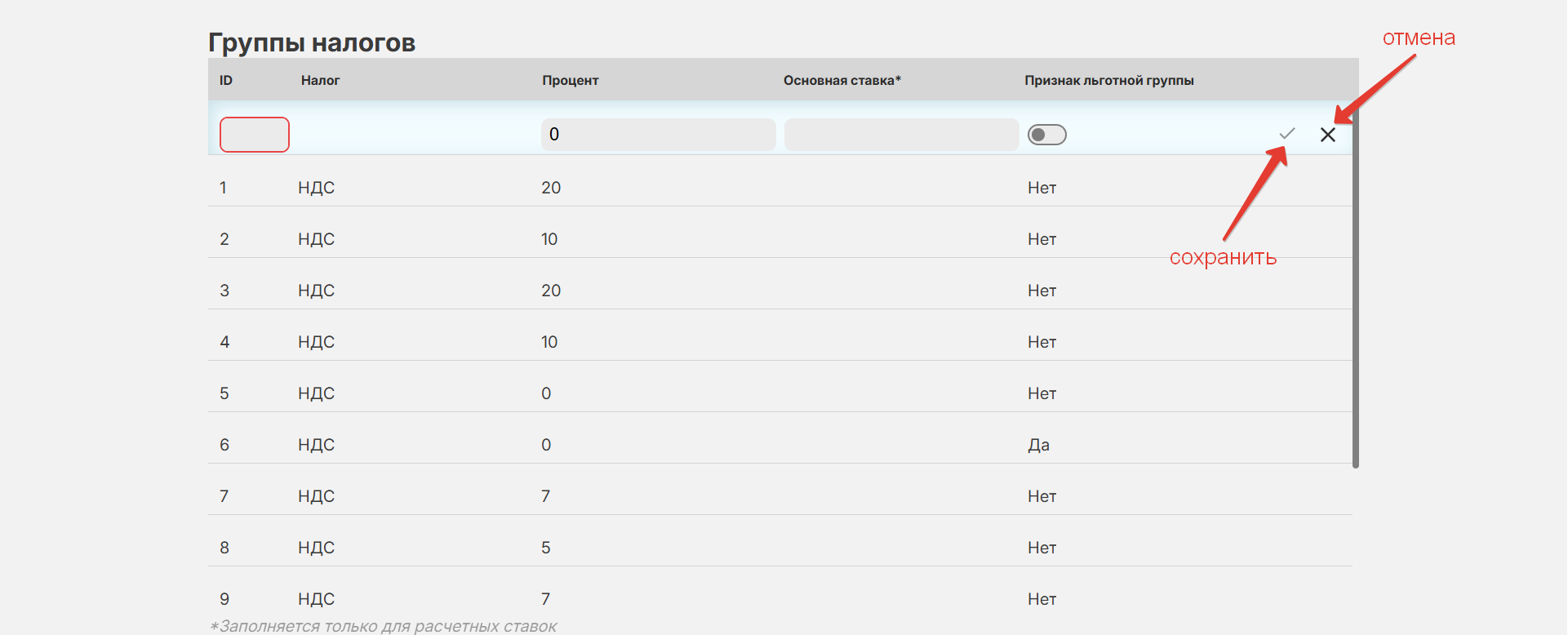Click the Процент input containing 0
The height and width of the screenshot is (635, 1568).
658,135
